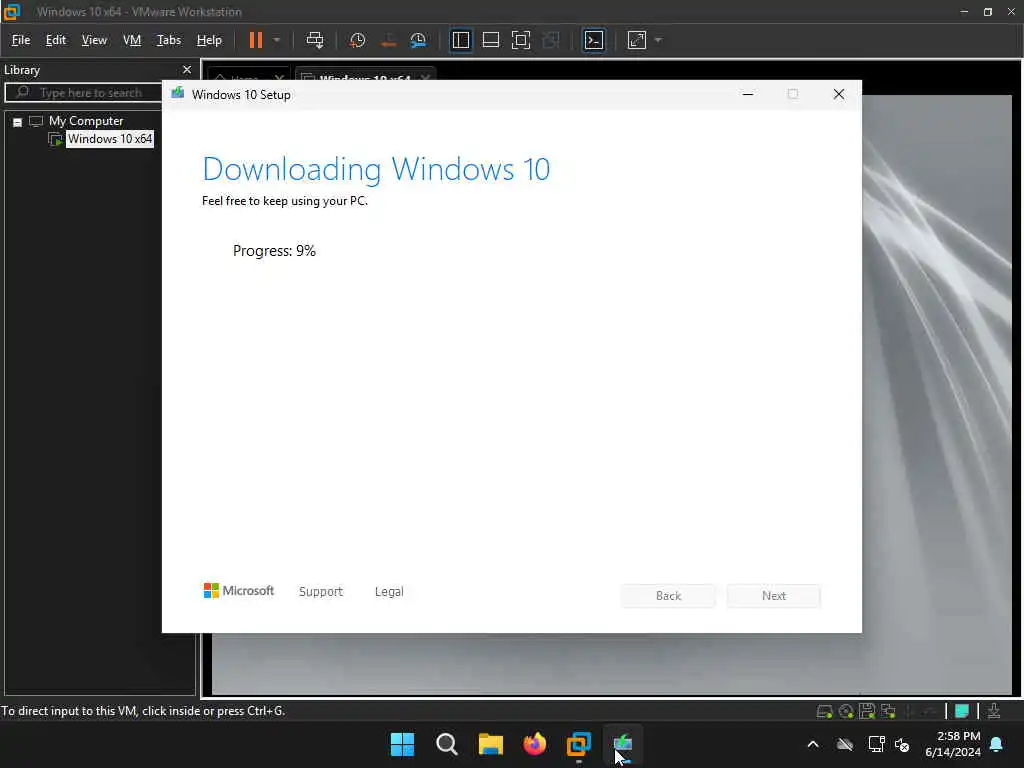
Task: Minimize the Windows 10 Setup window
Action: [x=748, y=95]
